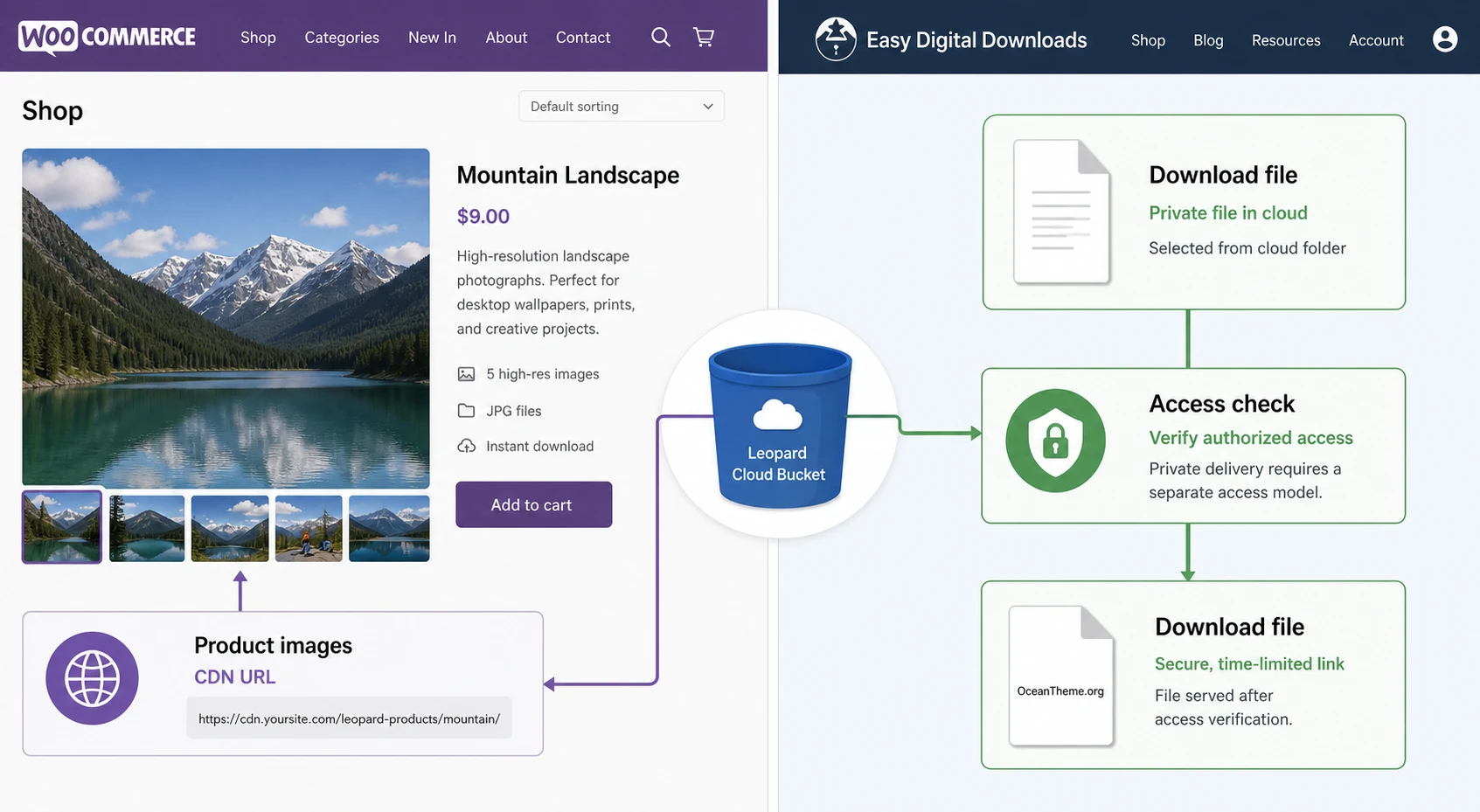Open Shop in Easy Digital Downloads nav
This screenshot has width=1480, height=812.
1148,40
